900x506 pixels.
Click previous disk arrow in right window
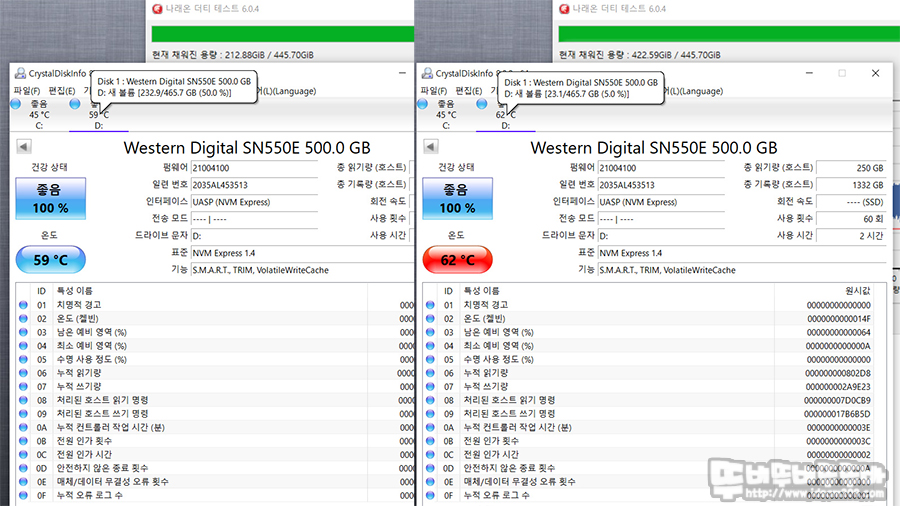tap(430, 146)
